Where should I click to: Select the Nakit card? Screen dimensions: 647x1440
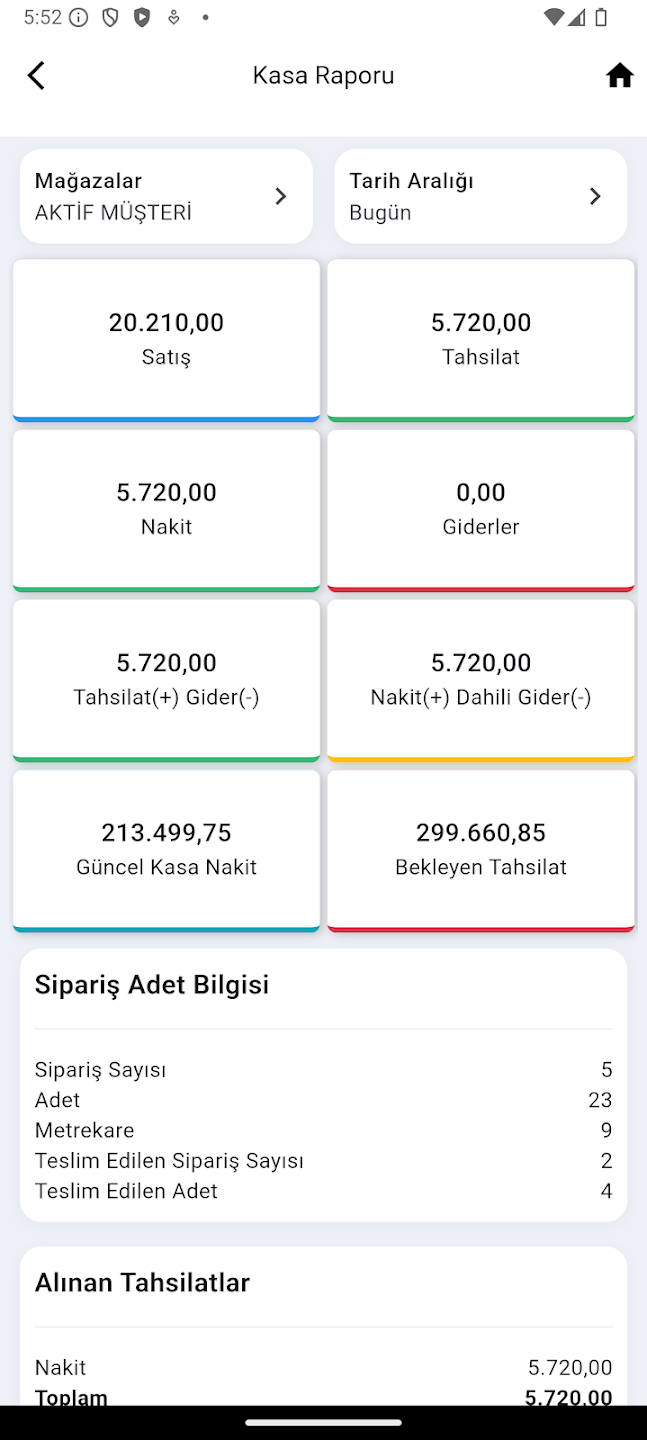click(x=166, y=509)
